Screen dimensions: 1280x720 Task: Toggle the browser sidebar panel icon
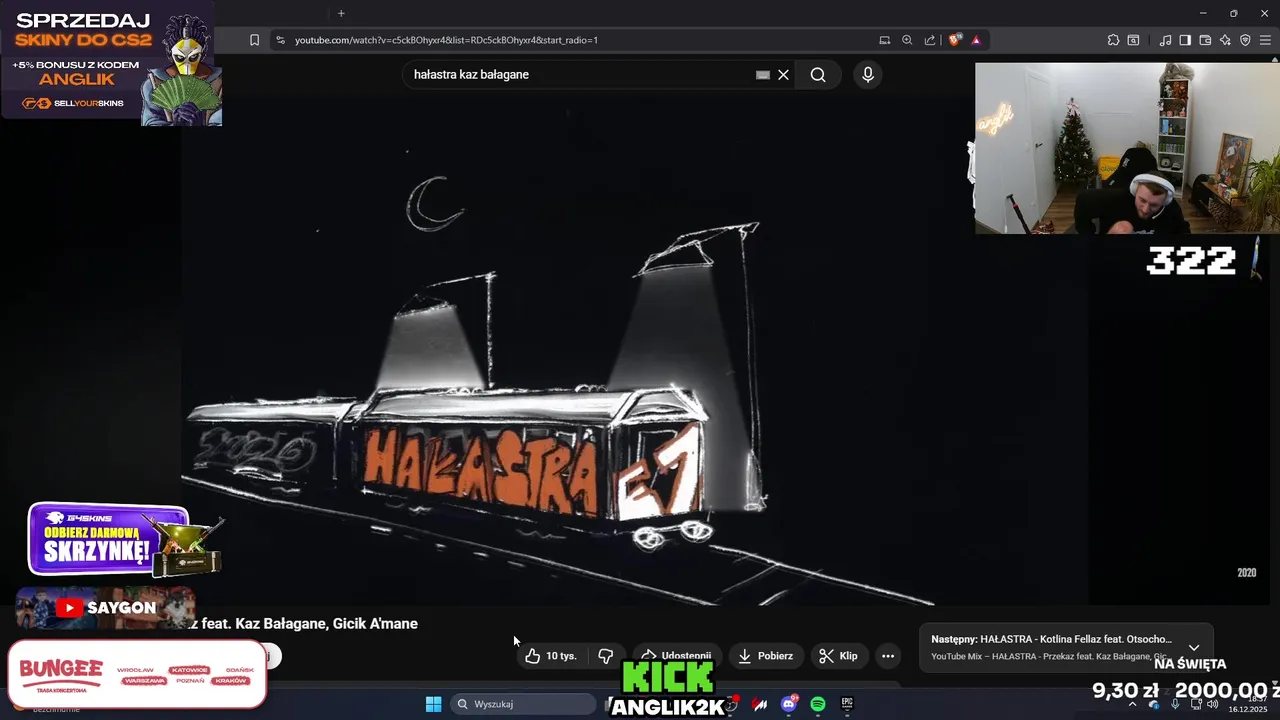click(1185, 40)
